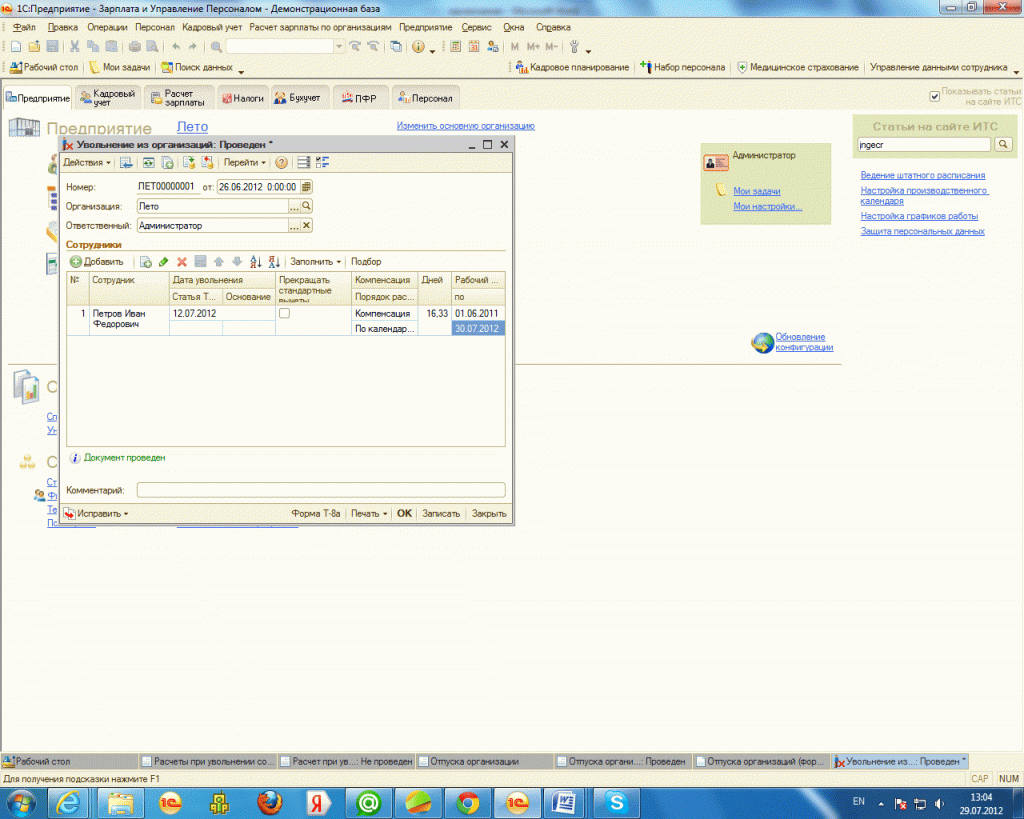
Task: Switch to the Налоги tab
Action: pos(243,98)
